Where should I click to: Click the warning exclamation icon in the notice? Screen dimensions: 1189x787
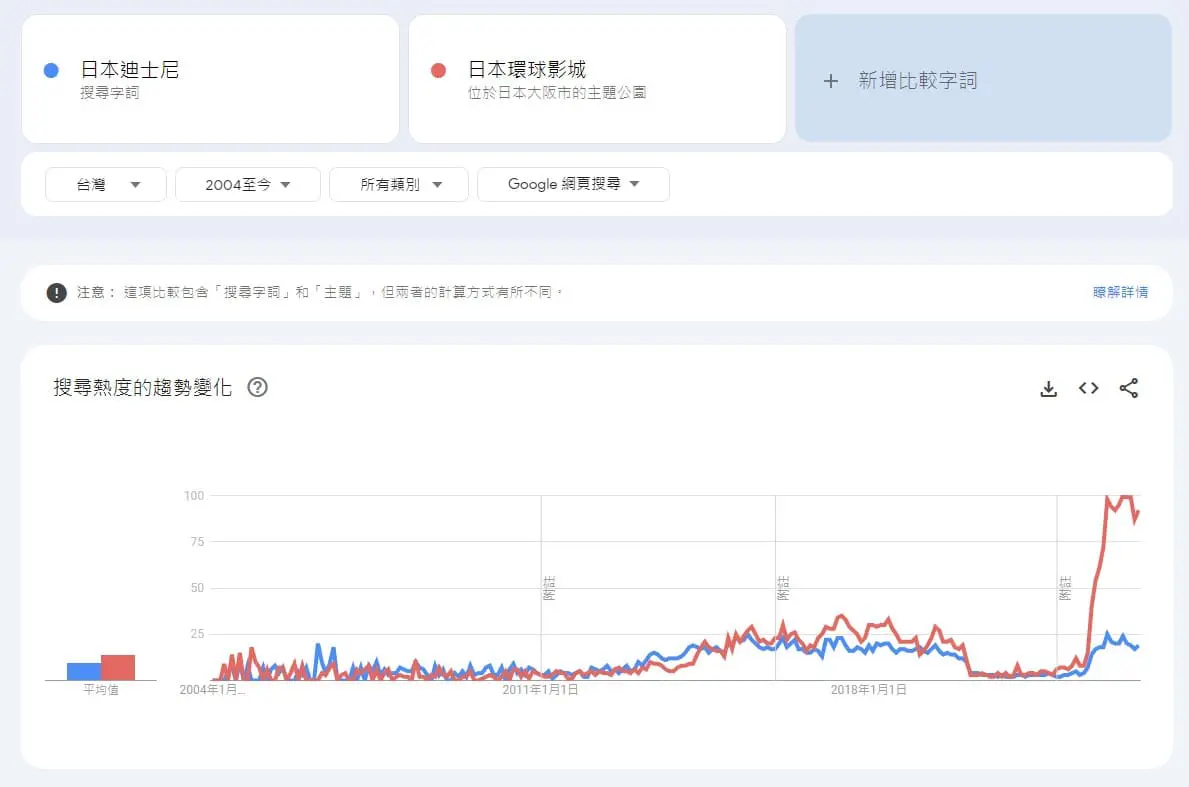coord(56,293)
